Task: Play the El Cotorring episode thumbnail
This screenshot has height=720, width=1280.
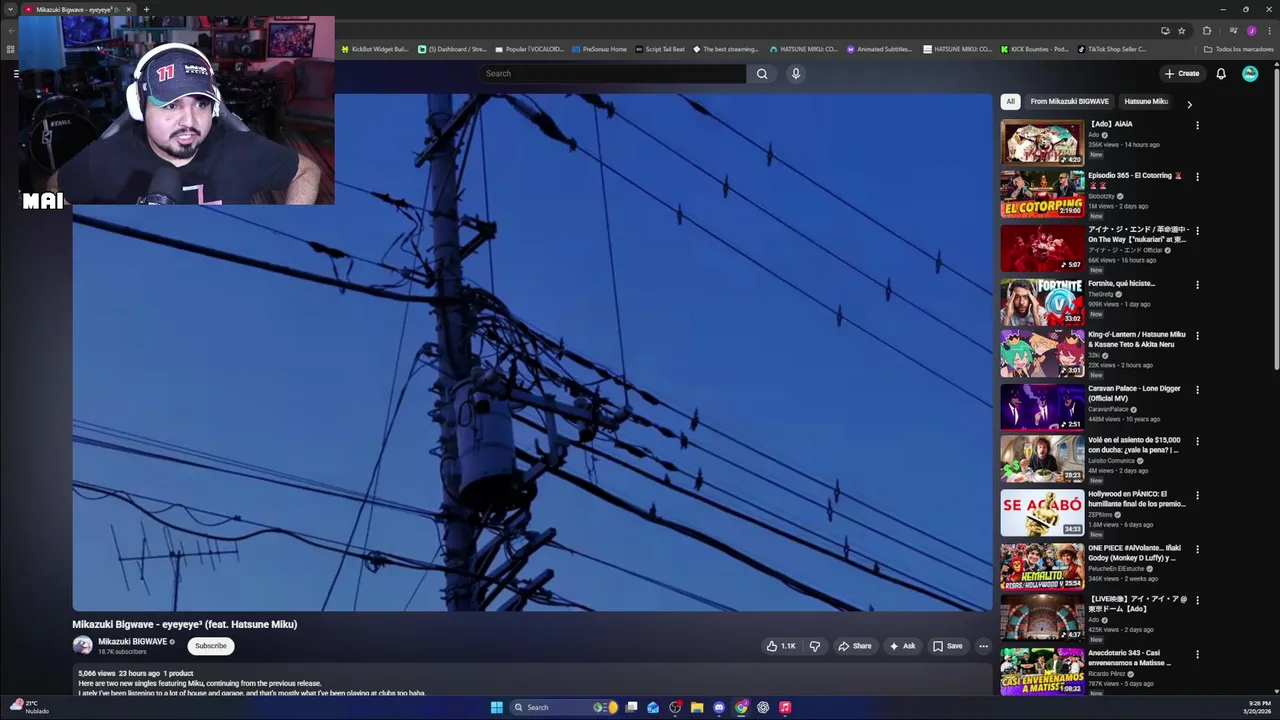Action: pos(1042,194)
